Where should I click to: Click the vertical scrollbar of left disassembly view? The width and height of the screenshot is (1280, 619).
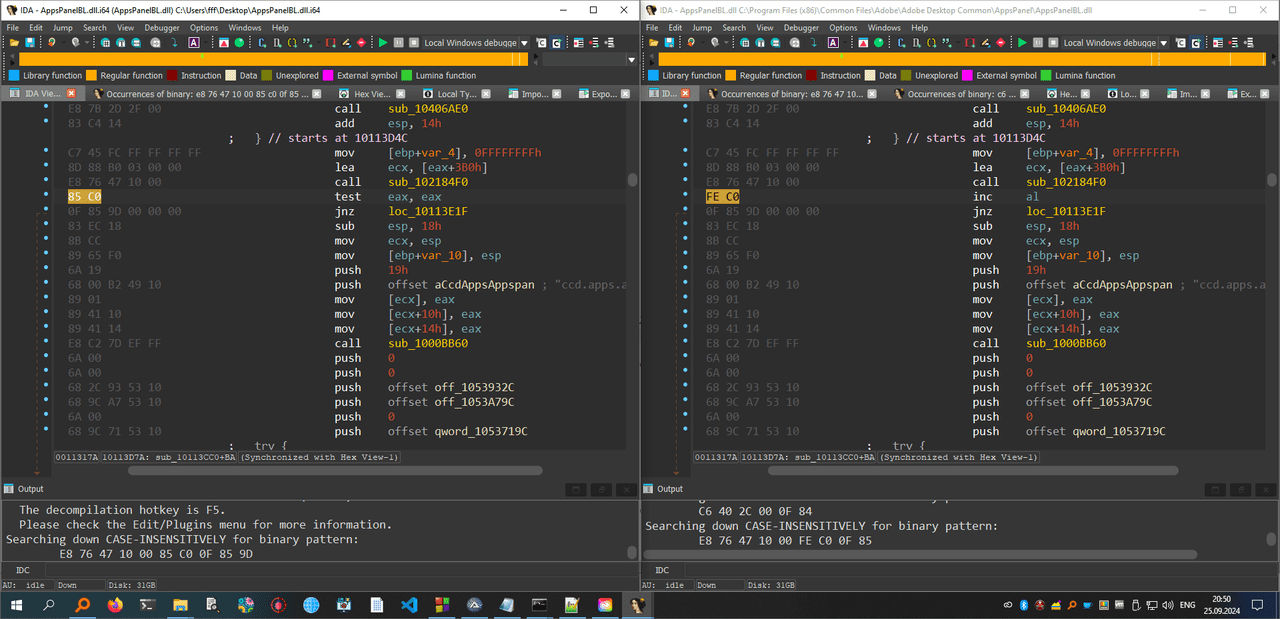[632, 275]
